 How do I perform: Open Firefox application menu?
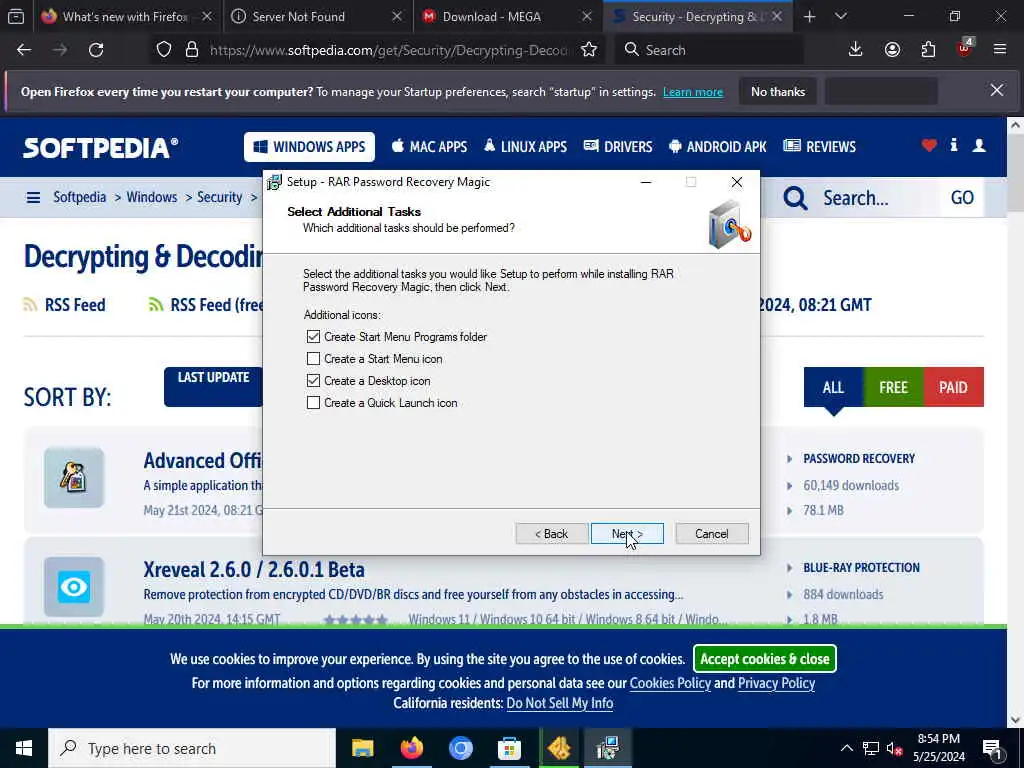click(x=1000, y=50)
